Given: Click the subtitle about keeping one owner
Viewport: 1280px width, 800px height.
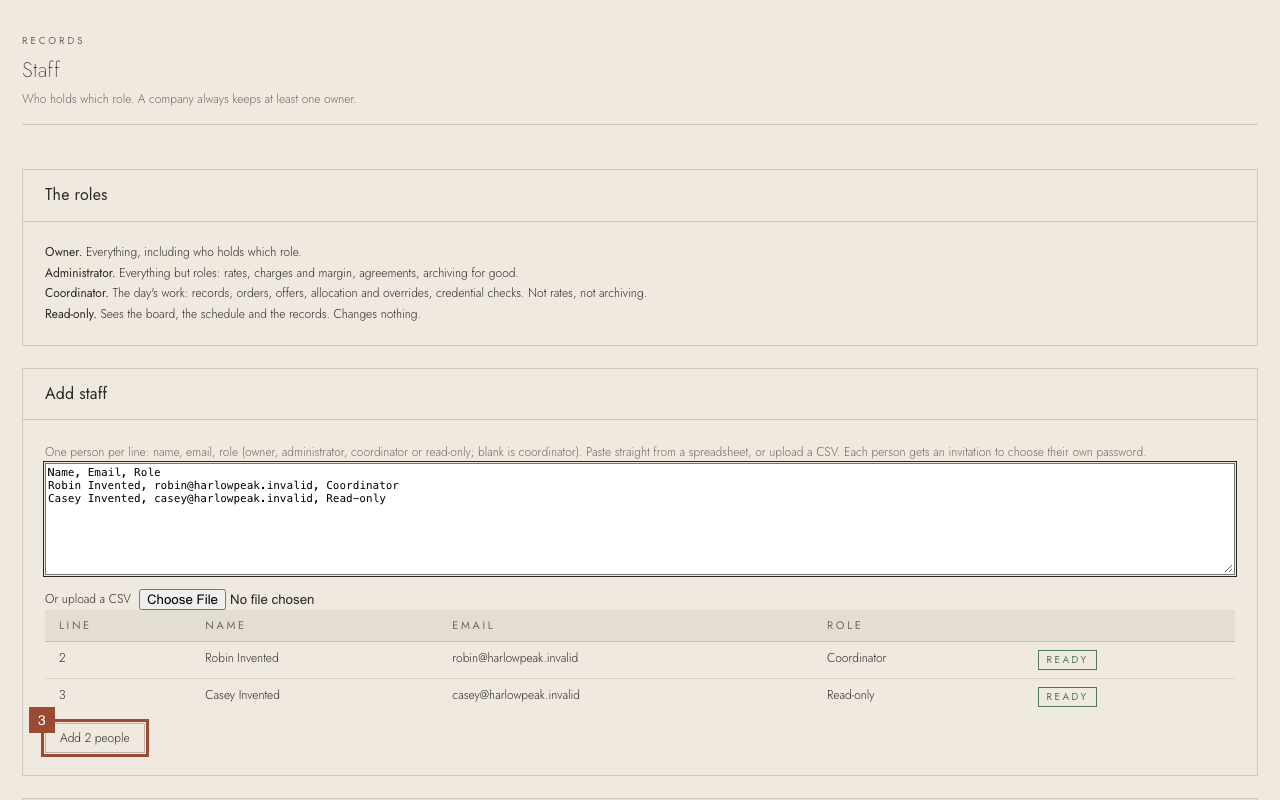Looking at the screenshot, I should pyautogui.click(x=189, y=99).
